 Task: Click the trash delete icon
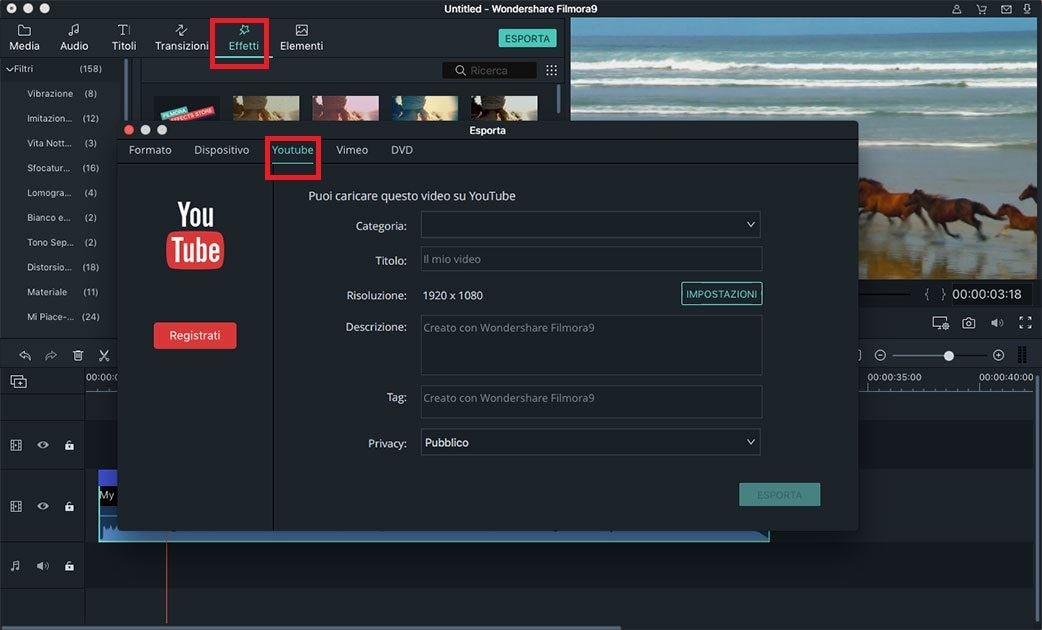coord(78,356)
